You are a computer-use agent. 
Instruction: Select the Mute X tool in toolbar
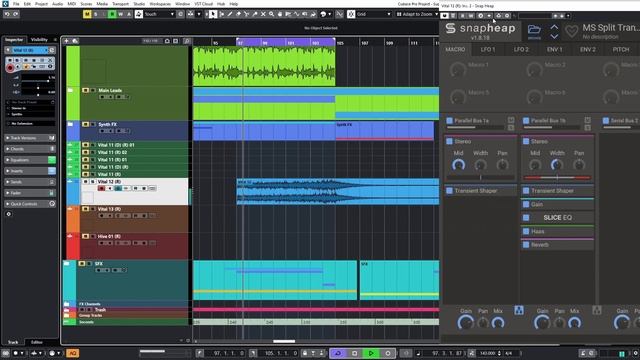coord(263,14)
